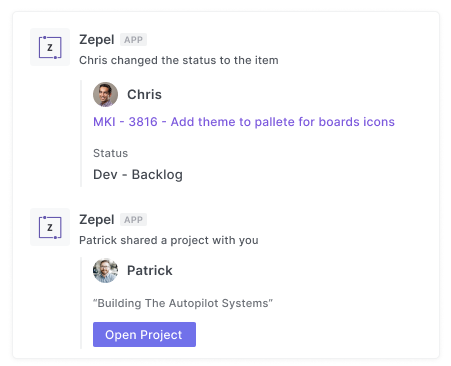Click "Building The Autopilot Systems" project title
Viewport: 451px width, 366px height.
point(183,303)
